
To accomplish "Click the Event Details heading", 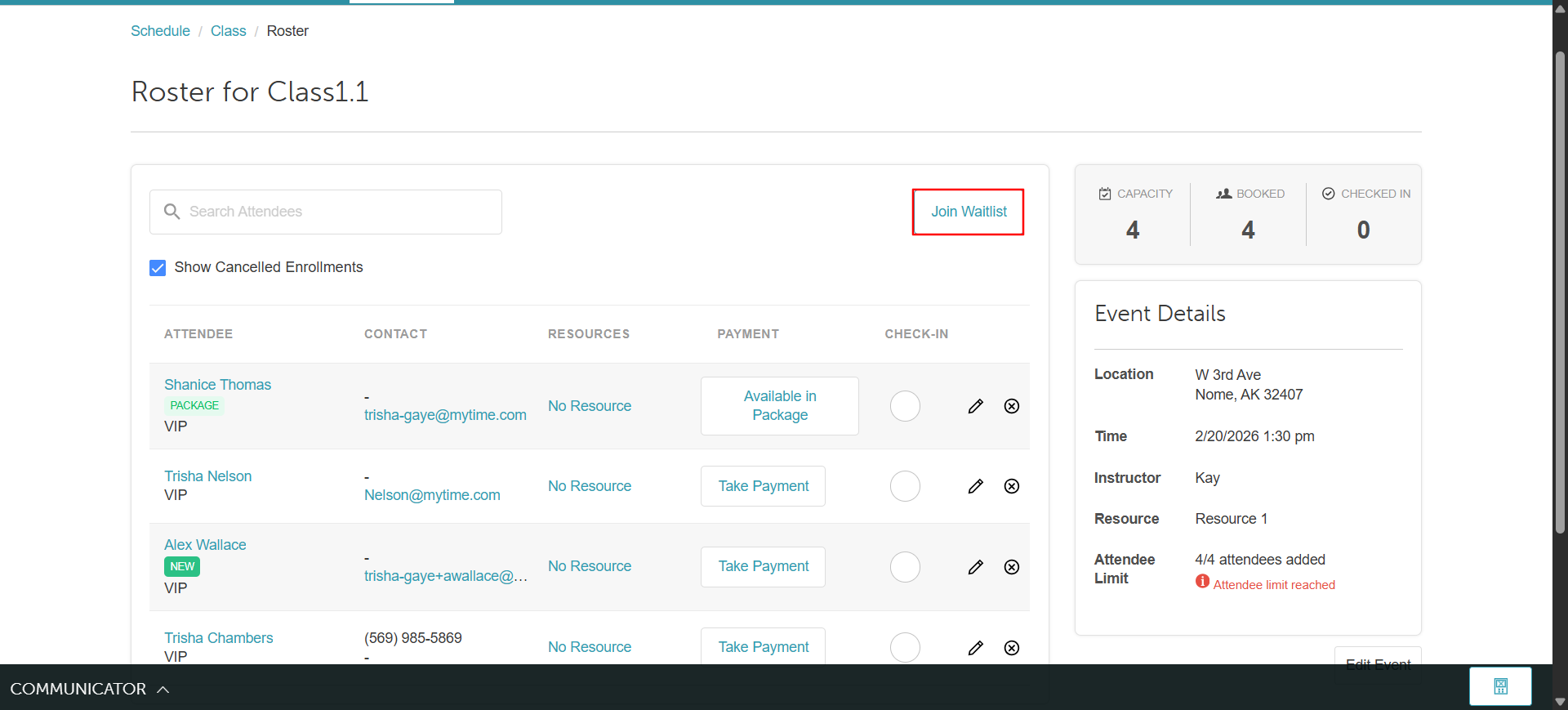I will point(1160,314).
